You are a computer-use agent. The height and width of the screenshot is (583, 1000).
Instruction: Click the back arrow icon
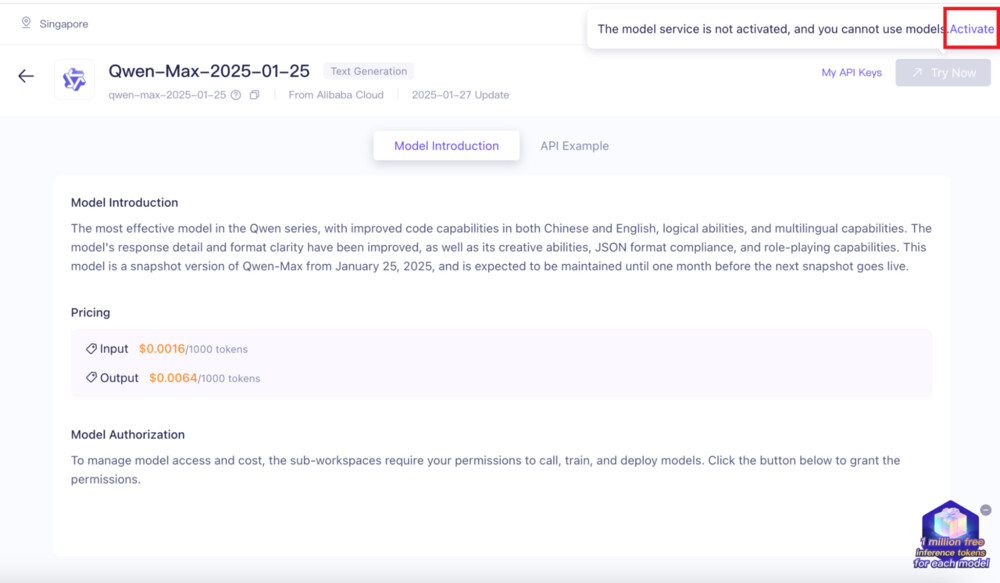tap(26, 77)
